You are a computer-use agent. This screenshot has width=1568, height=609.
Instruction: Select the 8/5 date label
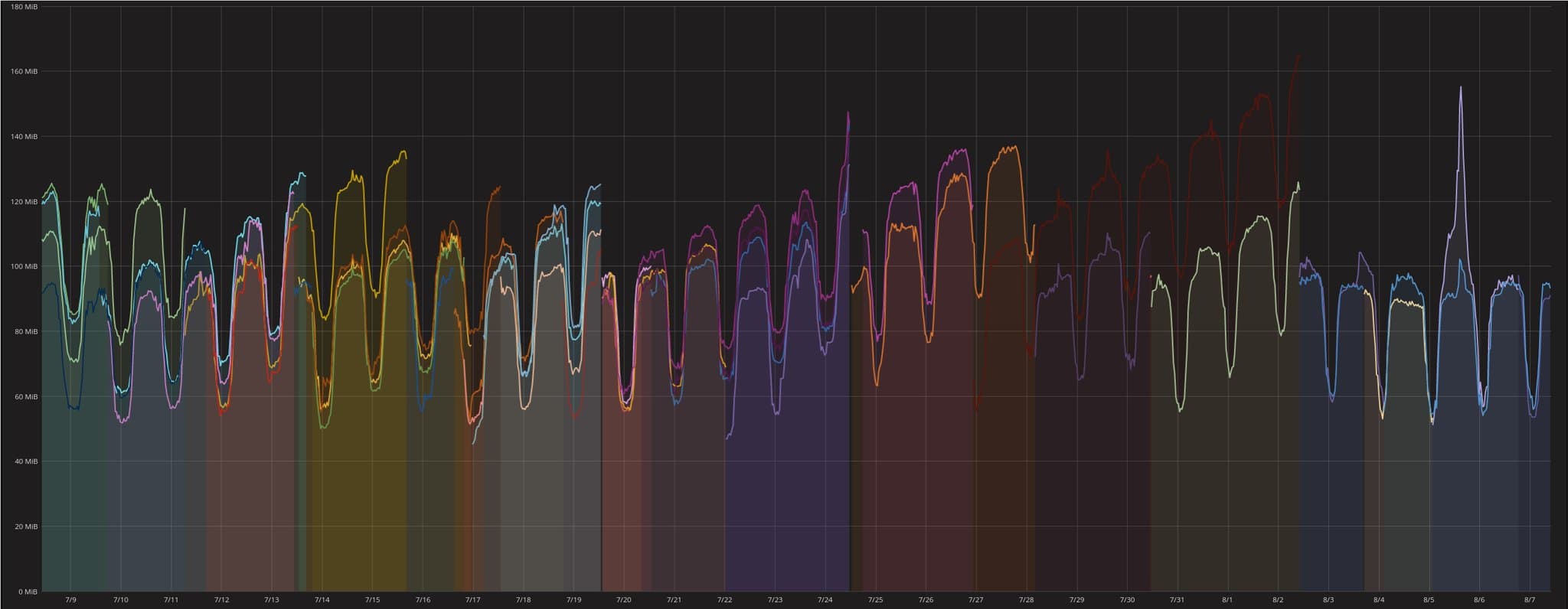pos(1429,600)
